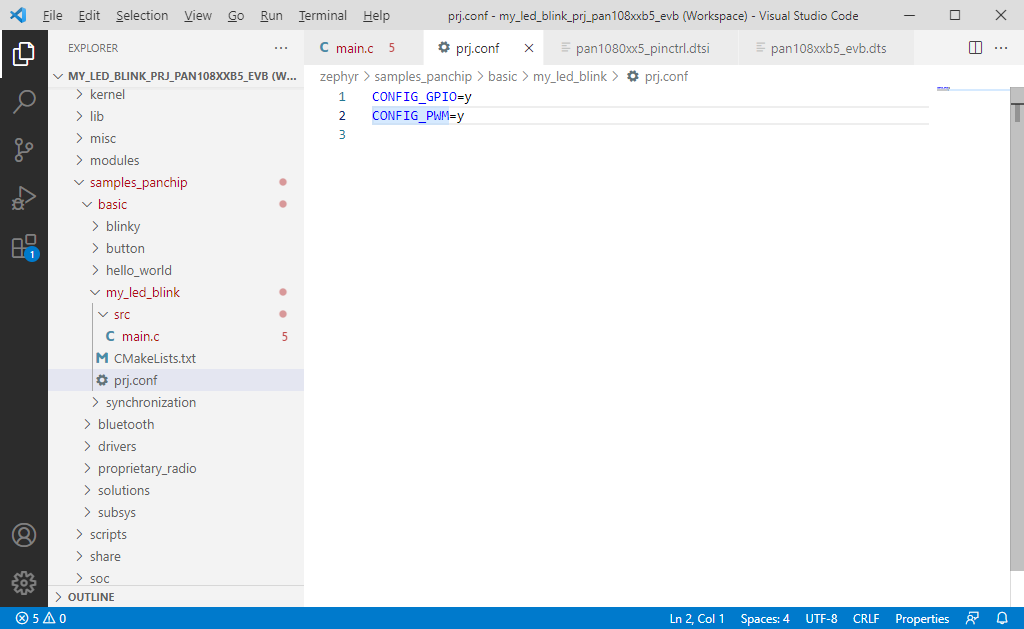Expand the subsys folder
The image size is (1024, 629).
(176, 512)
